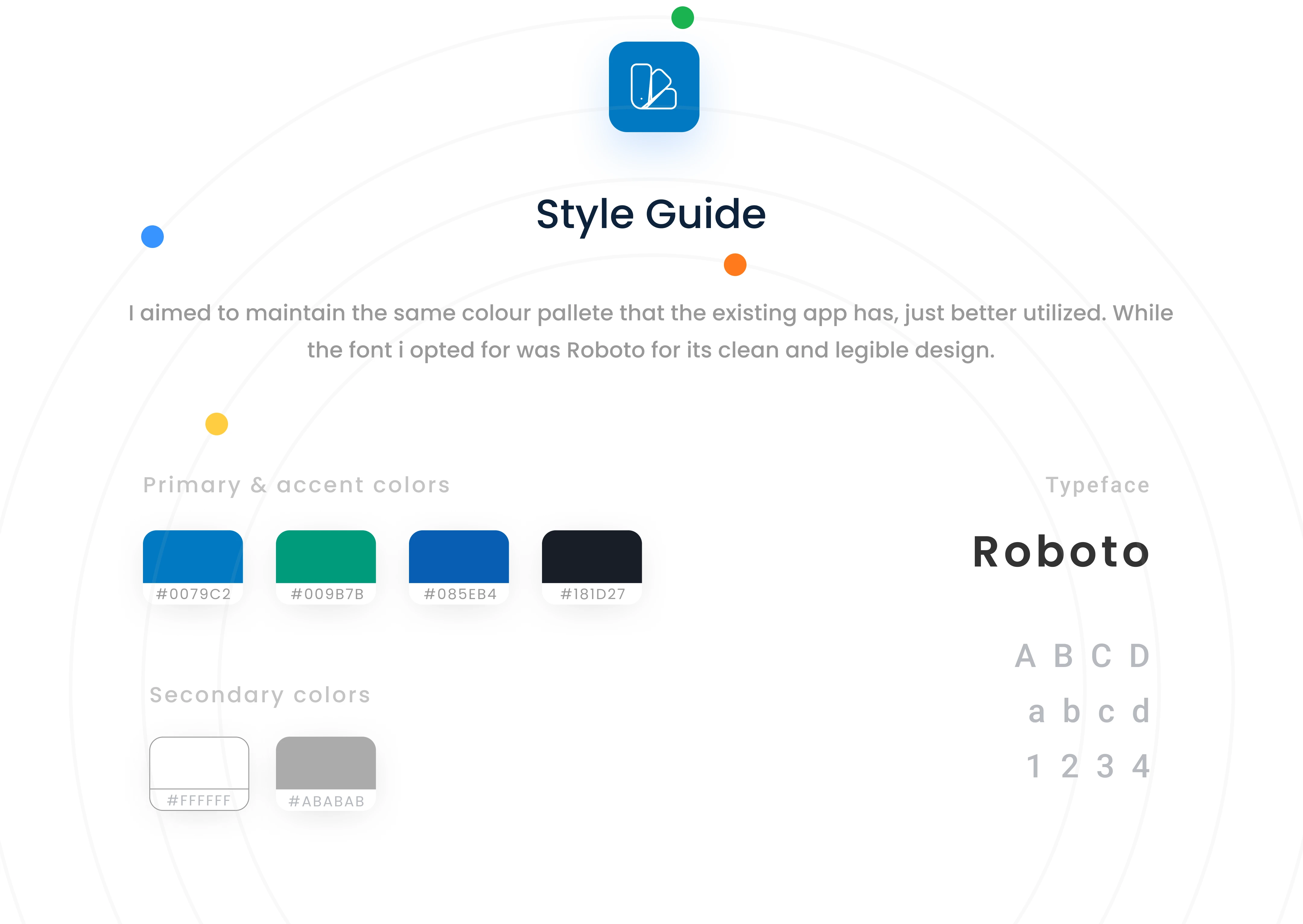
Task: Select the #181D27 near-black swatch
Action: (592, 557)
